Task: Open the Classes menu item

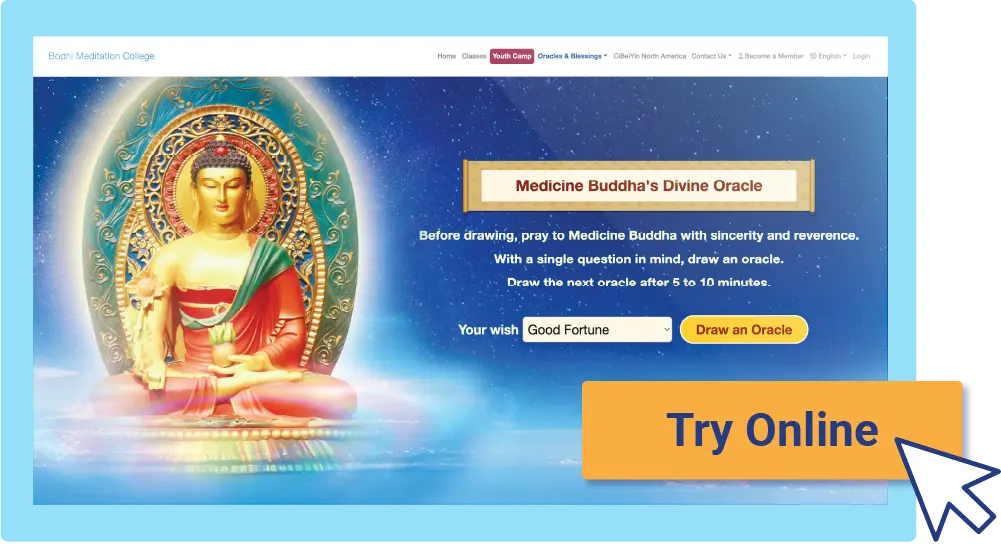Action: tap(474, 56)
